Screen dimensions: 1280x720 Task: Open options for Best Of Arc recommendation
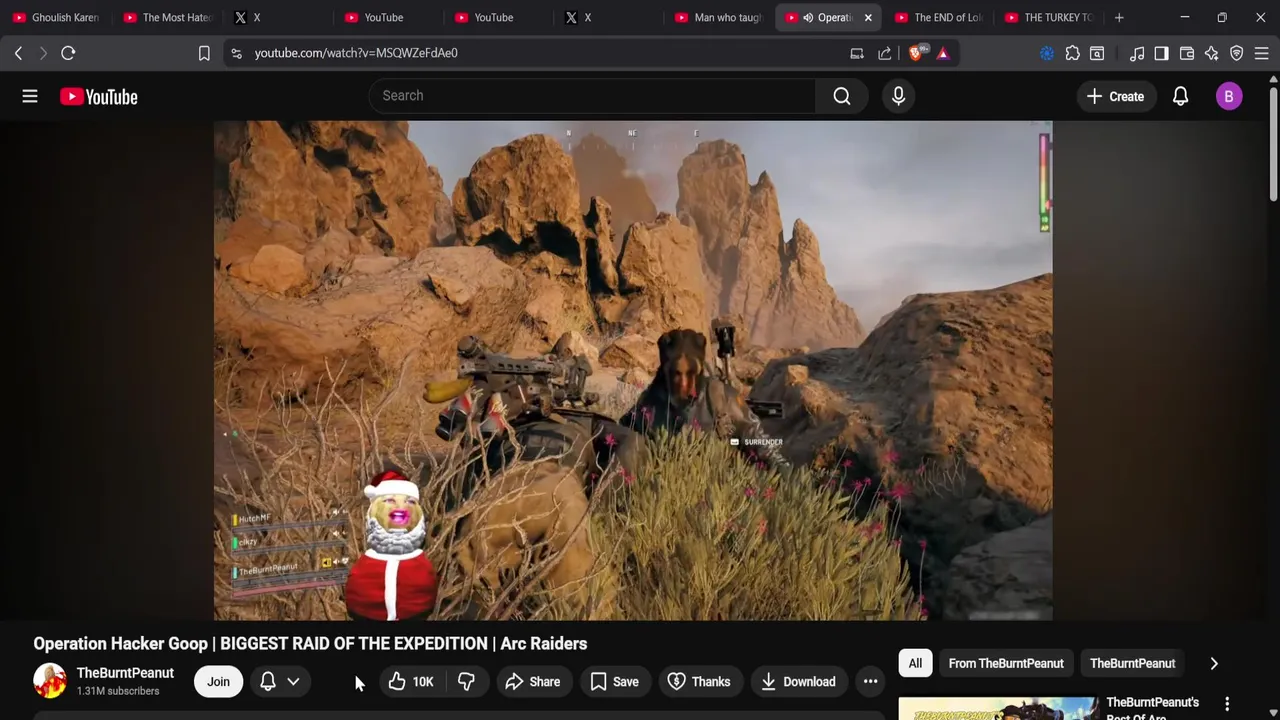(1227, 704)
